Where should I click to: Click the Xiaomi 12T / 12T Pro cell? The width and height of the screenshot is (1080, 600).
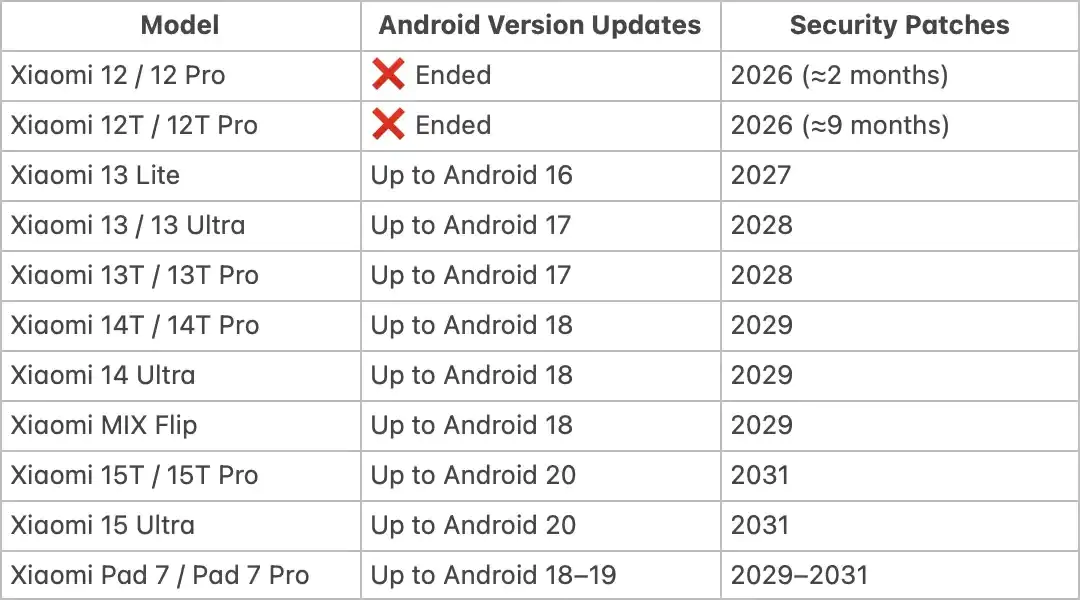(x=134, y=125)
